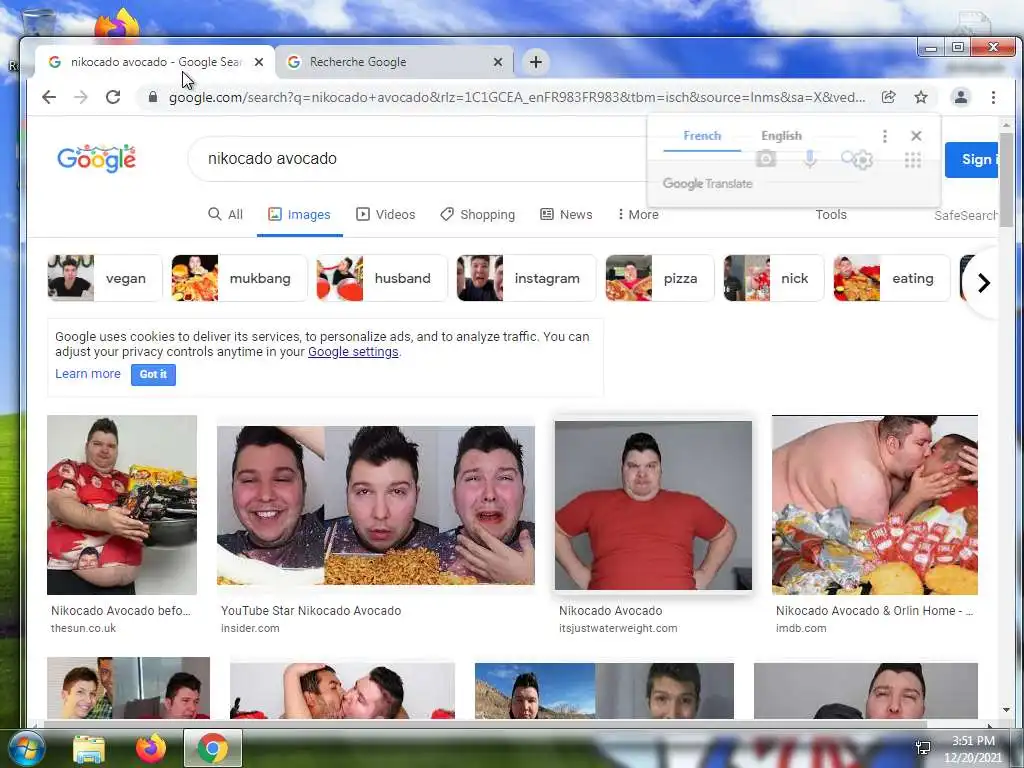Open thesun.co.uk Nikocado Avocado image result
This screenshot has width=1024, height=768.
point(122,505)
